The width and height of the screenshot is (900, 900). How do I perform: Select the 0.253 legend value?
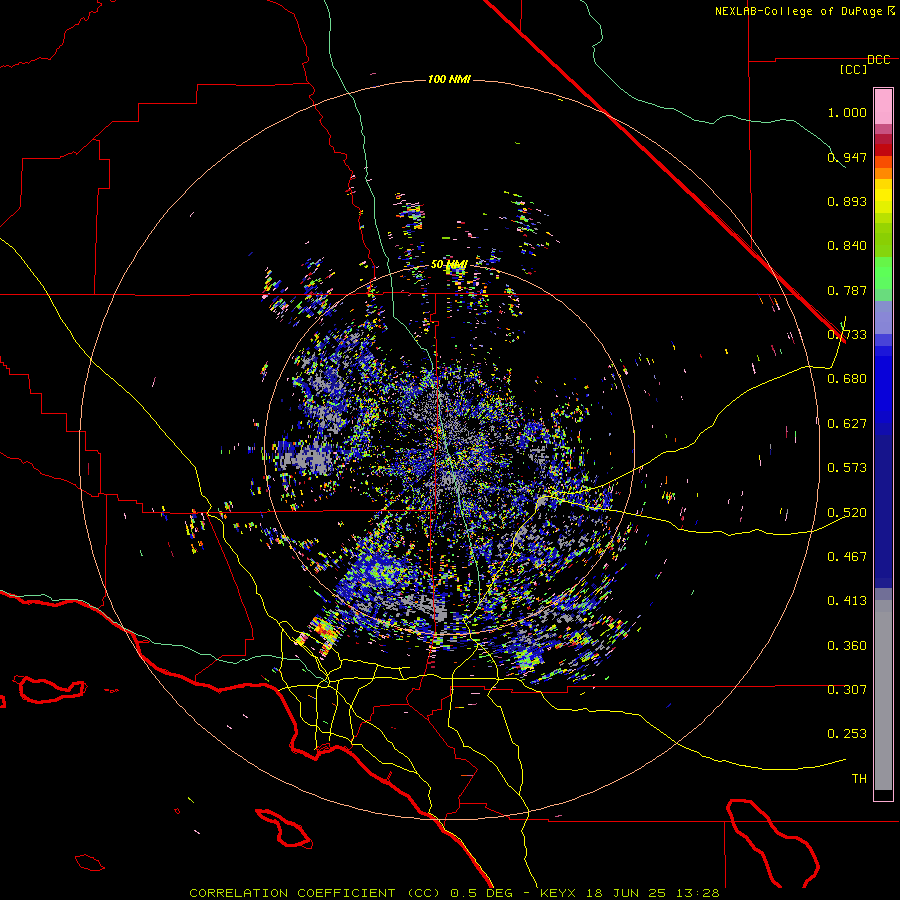coord(847,734)
